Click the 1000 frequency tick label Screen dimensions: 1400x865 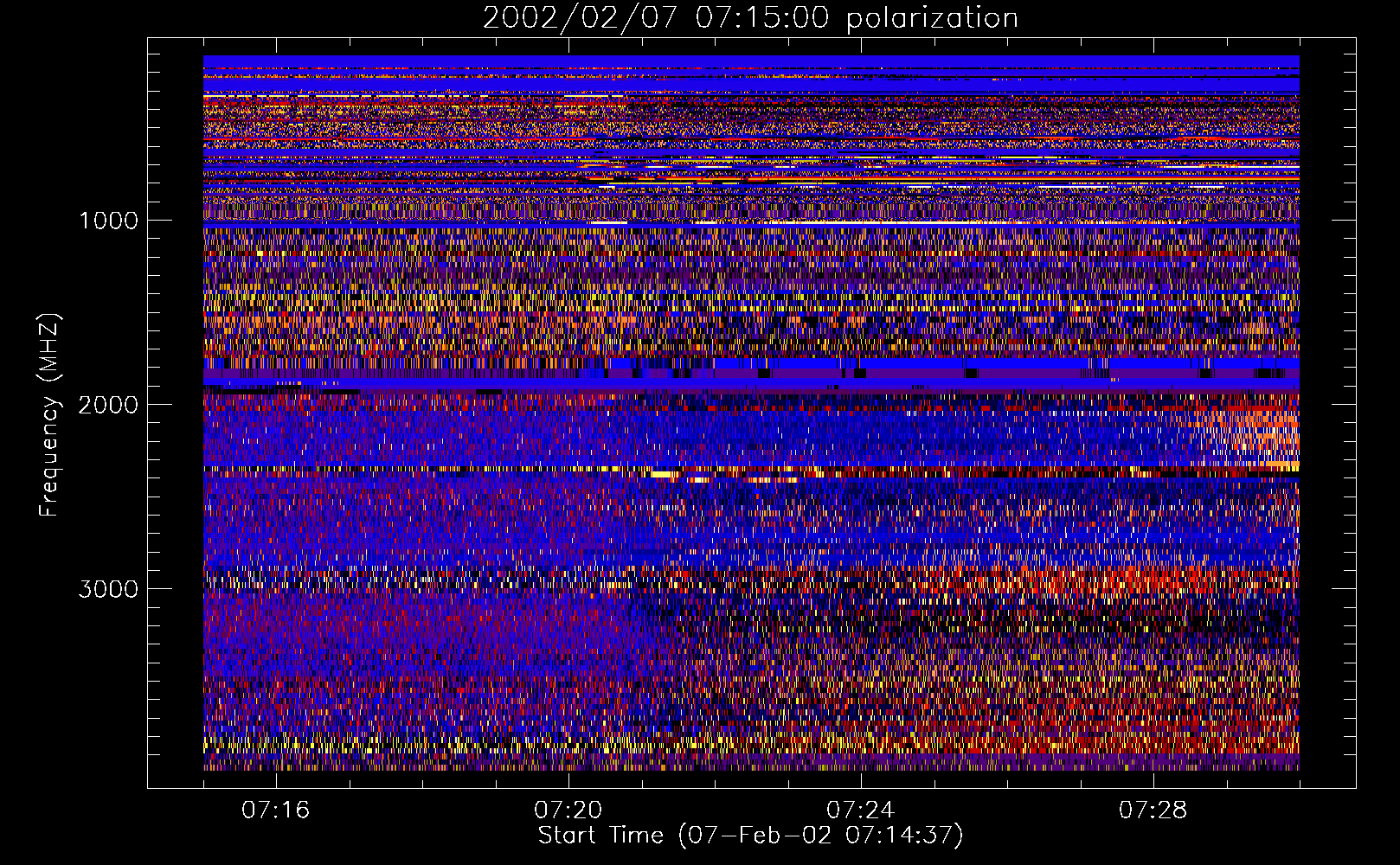pos(108,221)
